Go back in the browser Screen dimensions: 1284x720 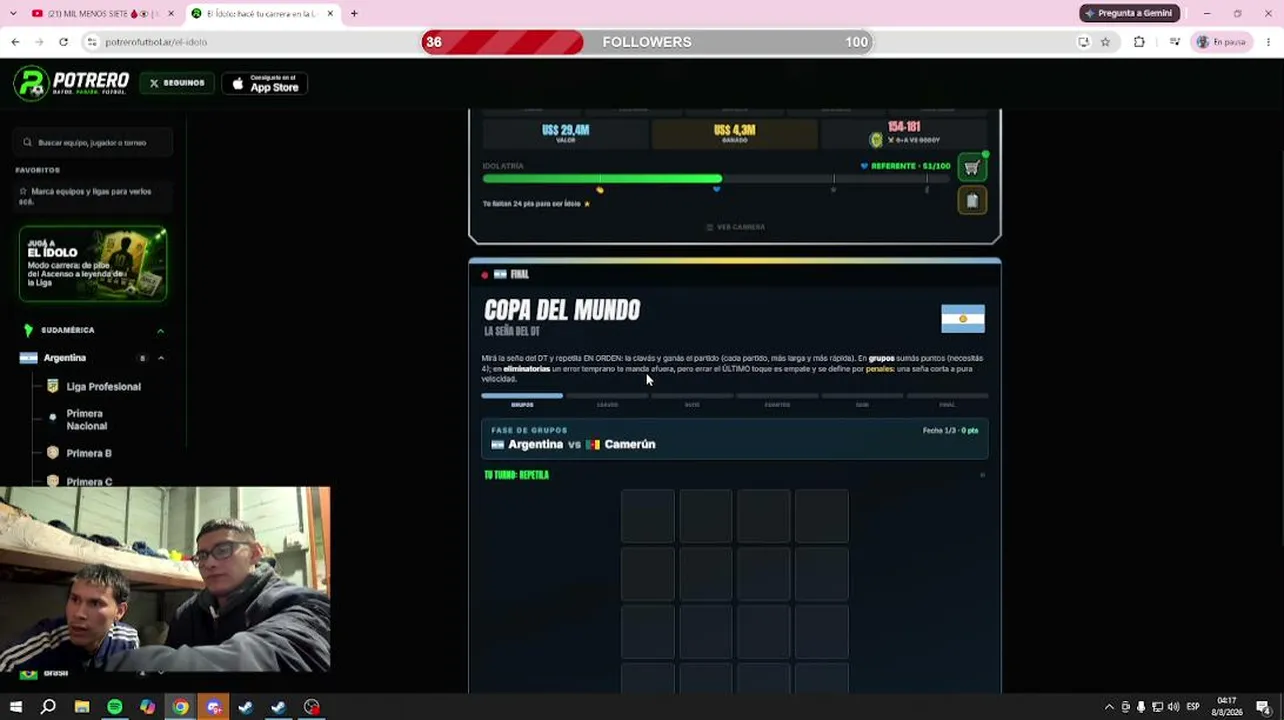tap(15, 42)
